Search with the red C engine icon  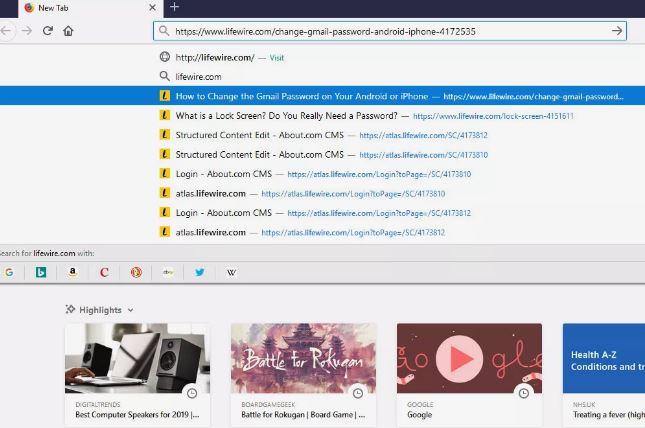coord(104,272)
